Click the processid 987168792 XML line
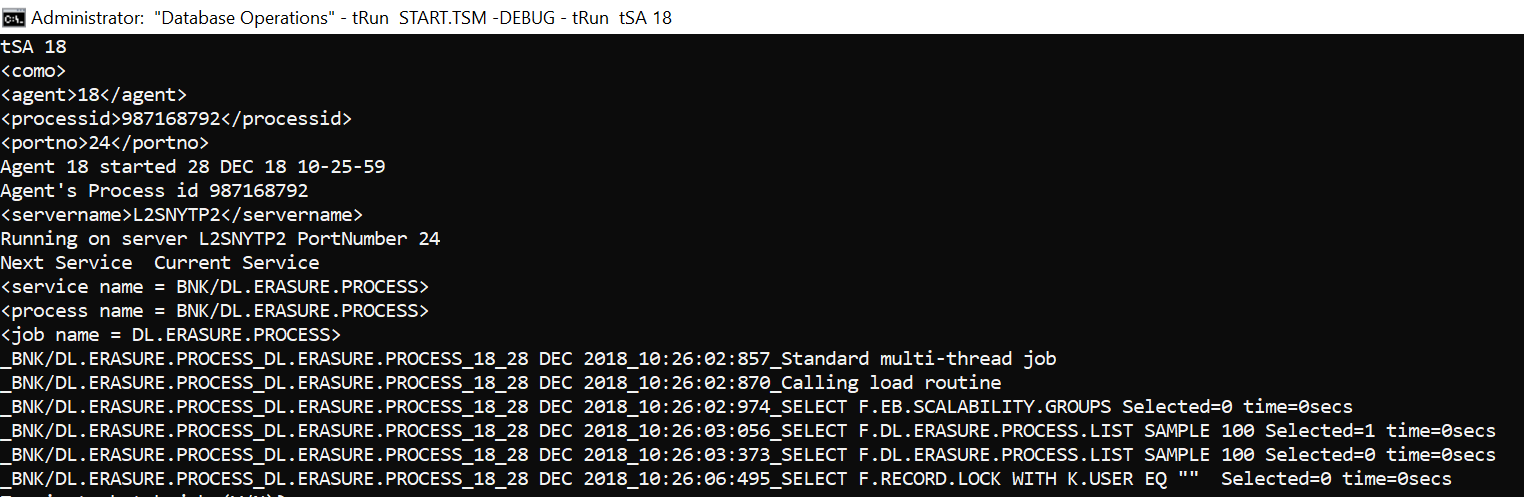This screenshot has height=497, width=1524. (176, 119)
